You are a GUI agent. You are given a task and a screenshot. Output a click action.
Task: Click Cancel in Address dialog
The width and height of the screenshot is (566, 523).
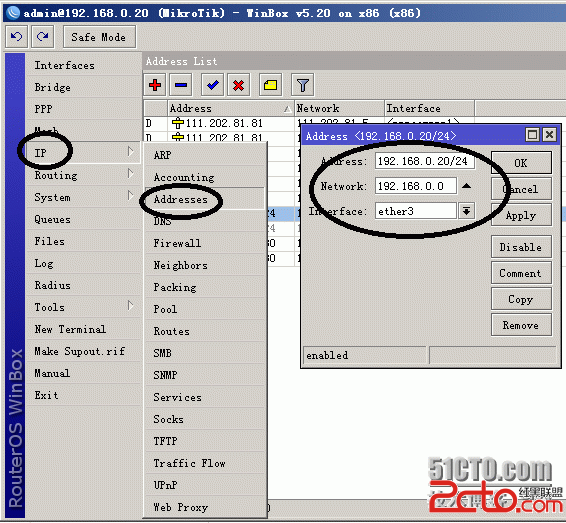pyautogui.click(x=521, y=189)
